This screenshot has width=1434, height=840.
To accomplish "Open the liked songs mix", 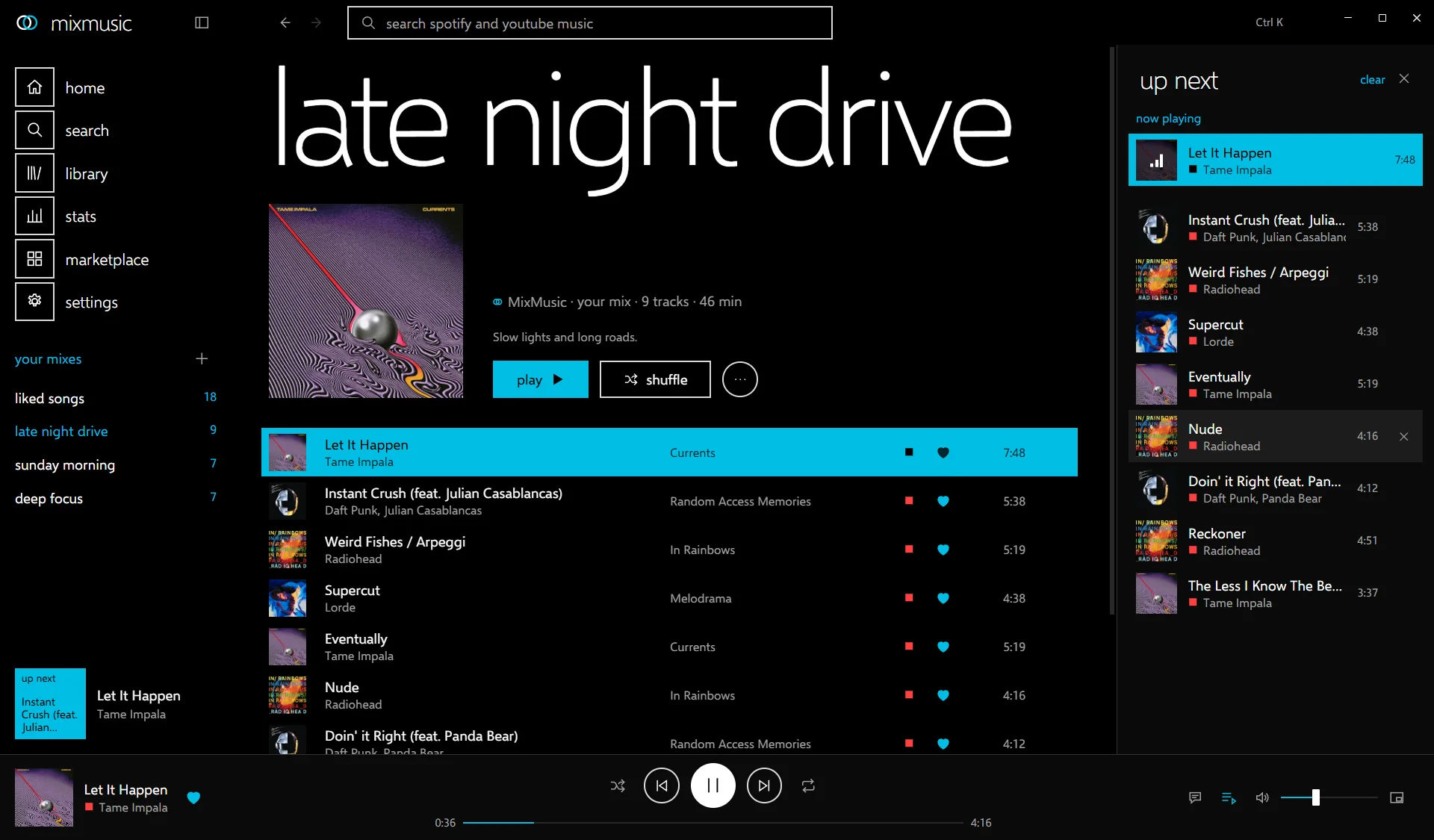I will click(116, 398).
